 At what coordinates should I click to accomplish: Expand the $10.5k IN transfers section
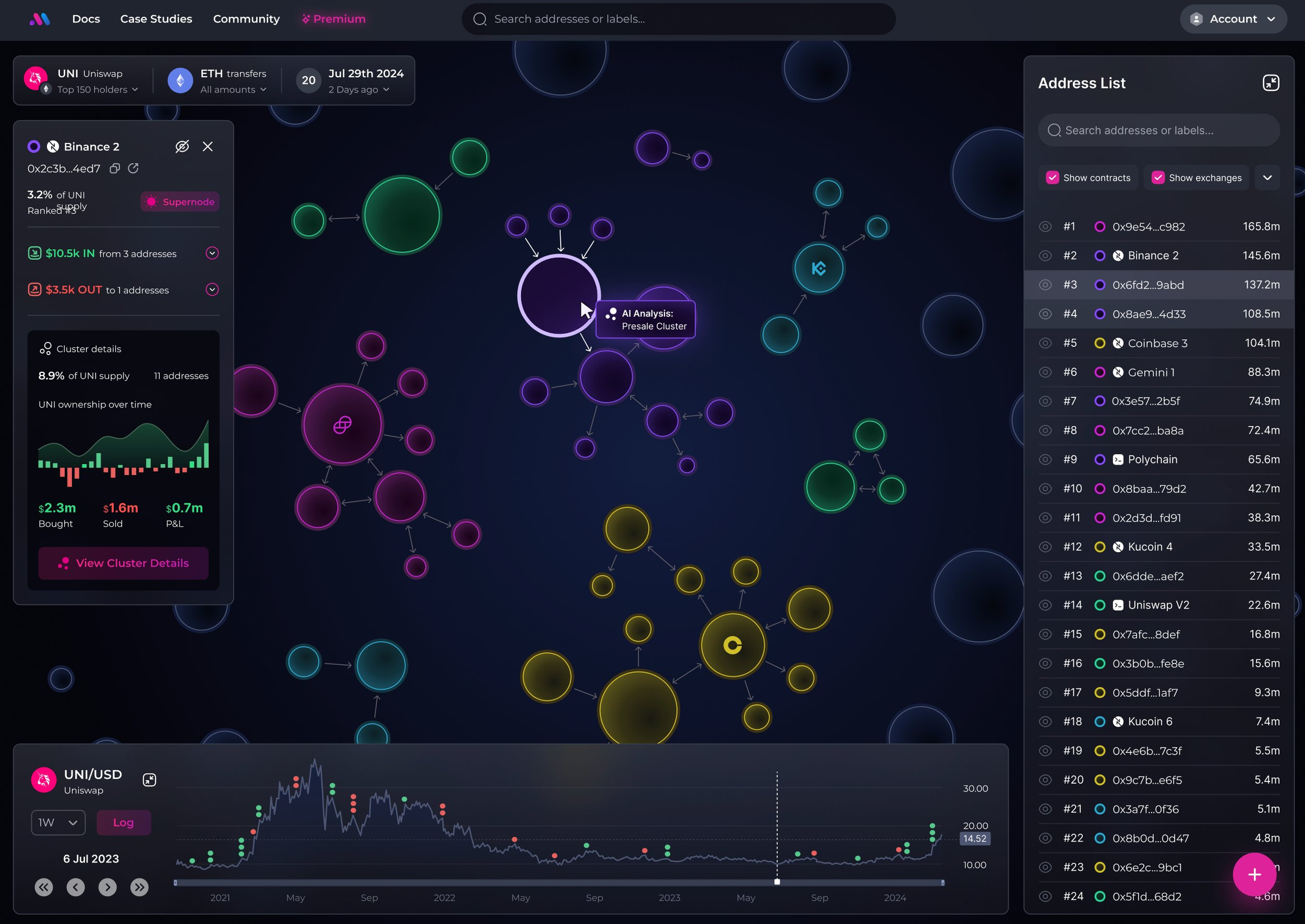pyautogui.click(x=212, y=253)
